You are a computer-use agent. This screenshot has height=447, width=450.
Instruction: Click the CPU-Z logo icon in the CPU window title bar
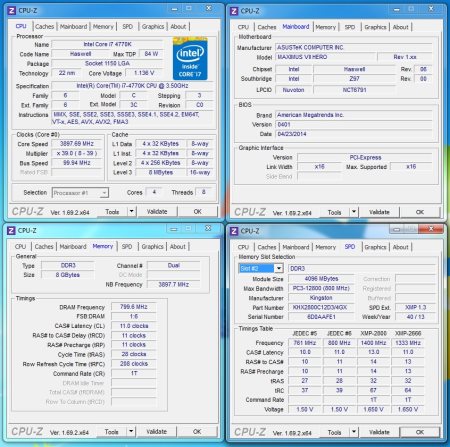click(x=12, y=10)
